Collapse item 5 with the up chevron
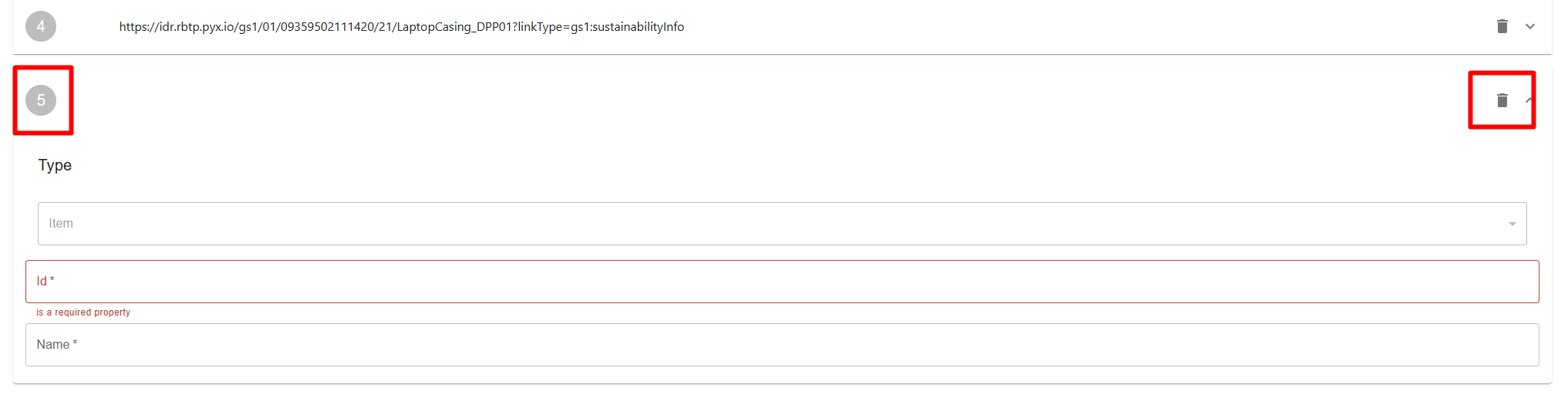The image size is (1568, 395). [x=1529, y=100]
